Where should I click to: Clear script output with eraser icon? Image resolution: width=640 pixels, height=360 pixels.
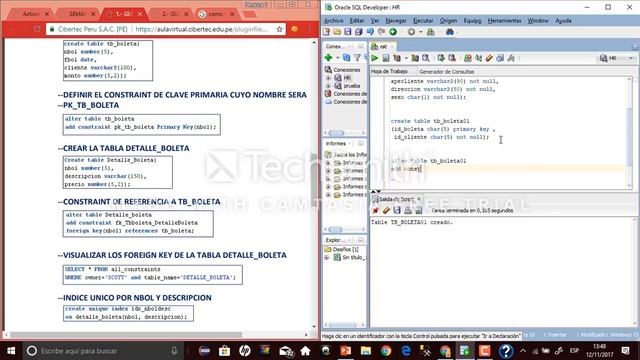[386, 211]
